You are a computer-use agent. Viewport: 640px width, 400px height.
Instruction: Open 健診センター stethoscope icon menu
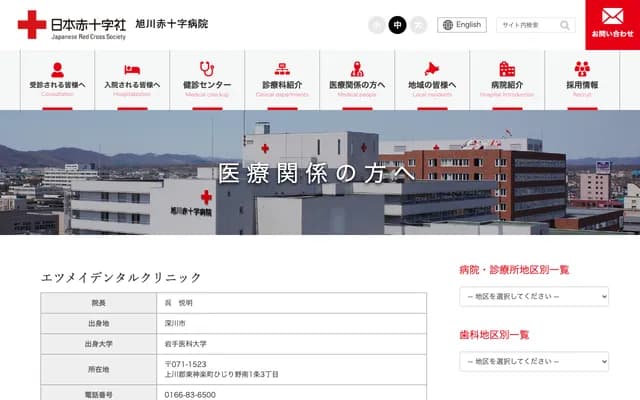pyautogui.click(x=207, y=69)
